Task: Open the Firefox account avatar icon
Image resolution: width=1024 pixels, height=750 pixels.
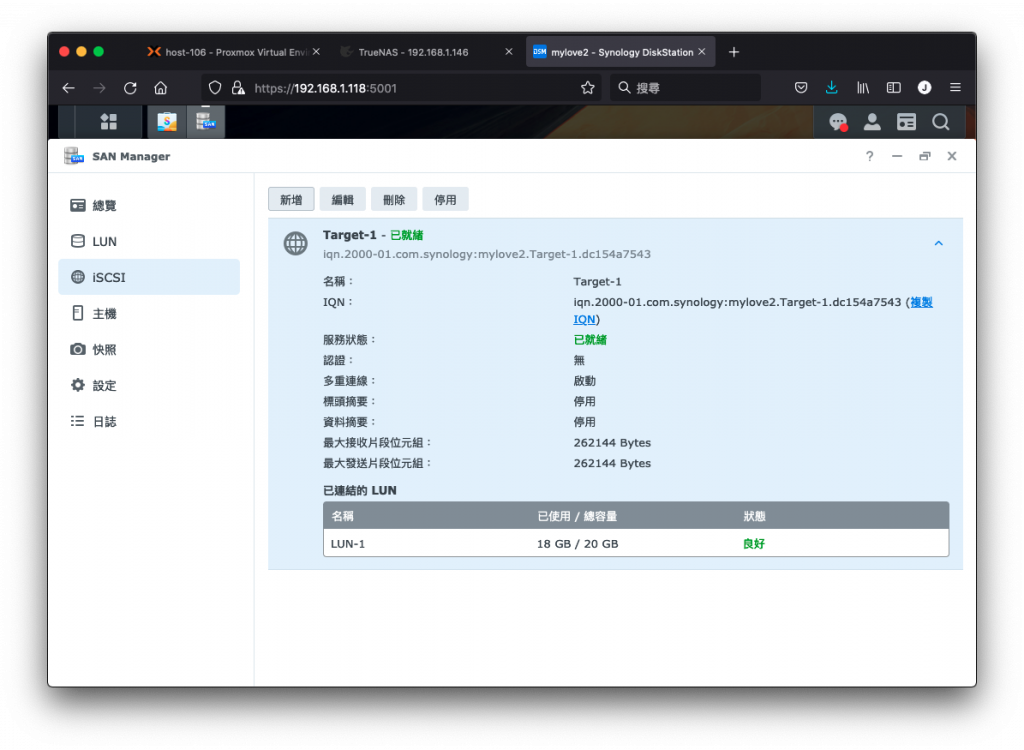Action: (924, 88)
